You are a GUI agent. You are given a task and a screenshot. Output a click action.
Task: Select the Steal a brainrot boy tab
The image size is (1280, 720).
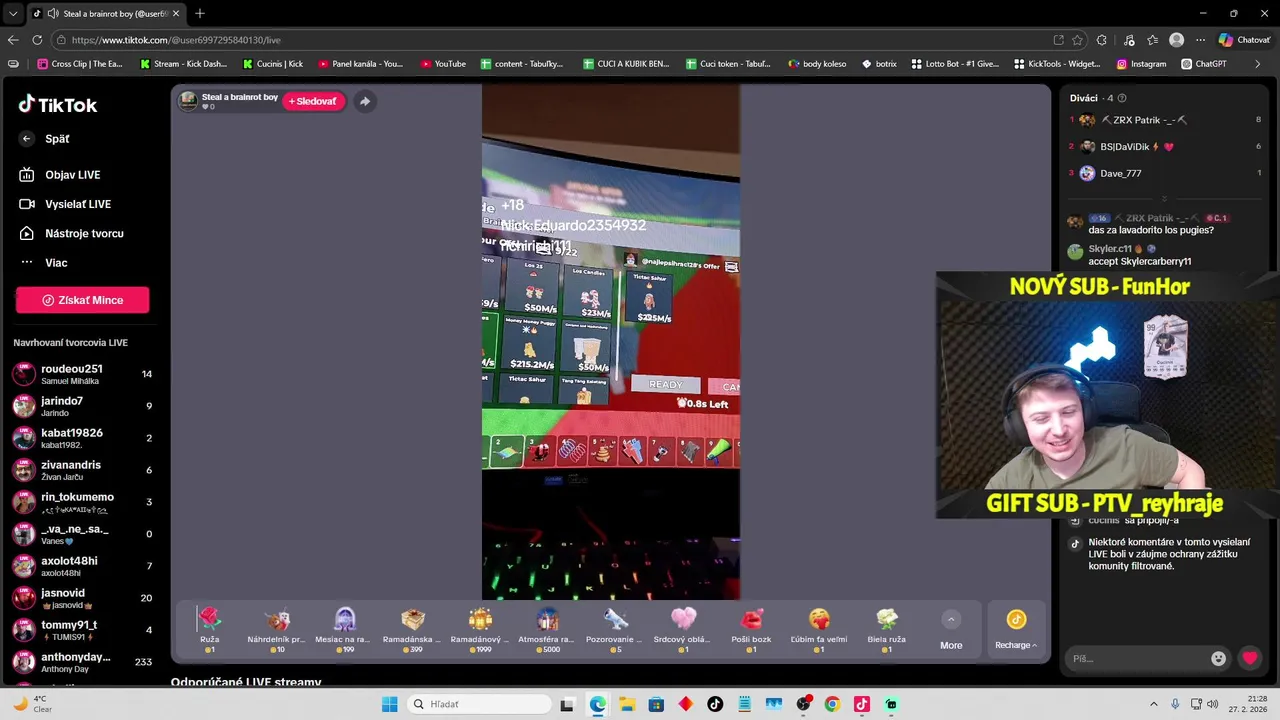click(105, 14)
